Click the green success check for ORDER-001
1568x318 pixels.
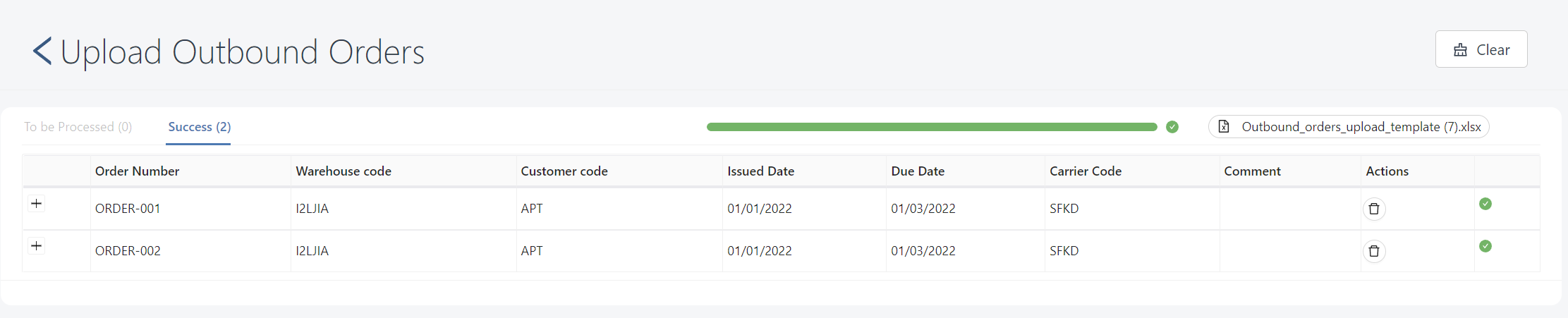[x=1485, y=204]
